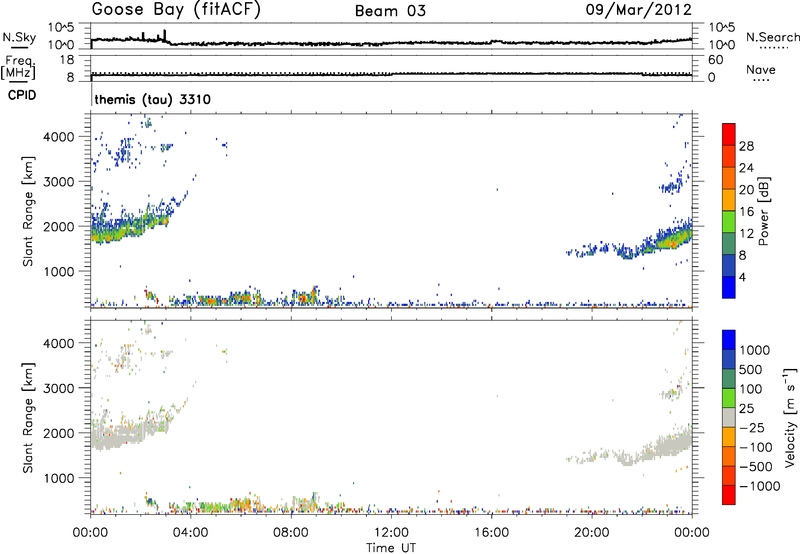This screenshot has width=800, height=554.
Task: Click the "Nave" legend label
Action: (x=761, y=70)
